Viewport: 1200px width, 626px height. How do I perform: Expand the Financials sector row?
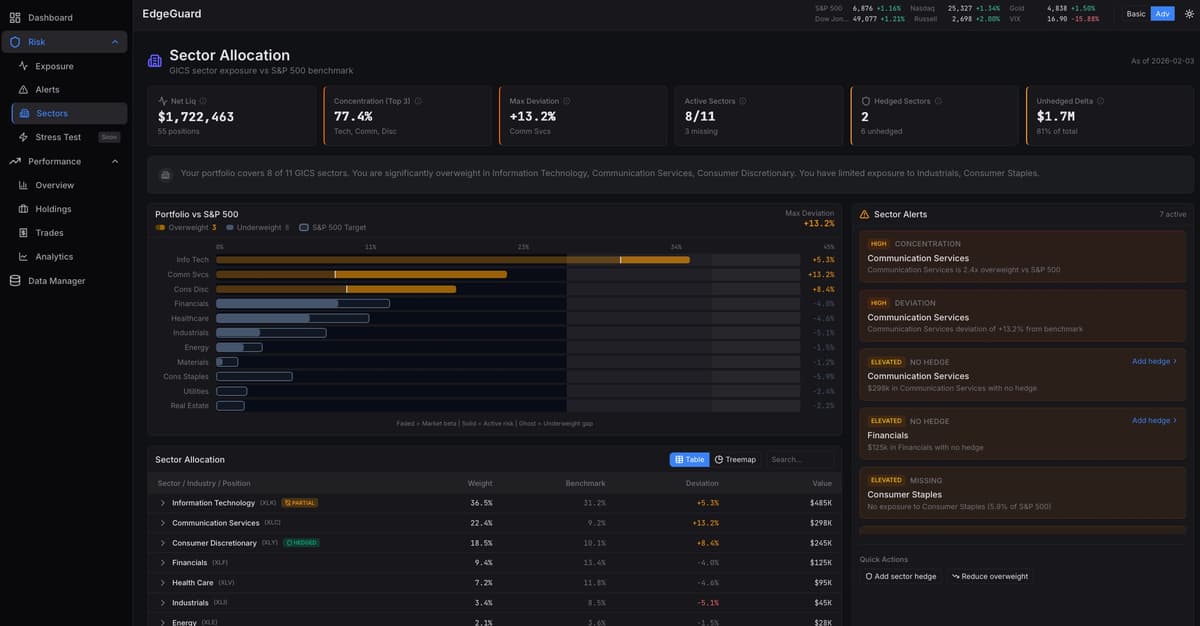(162, 563)
